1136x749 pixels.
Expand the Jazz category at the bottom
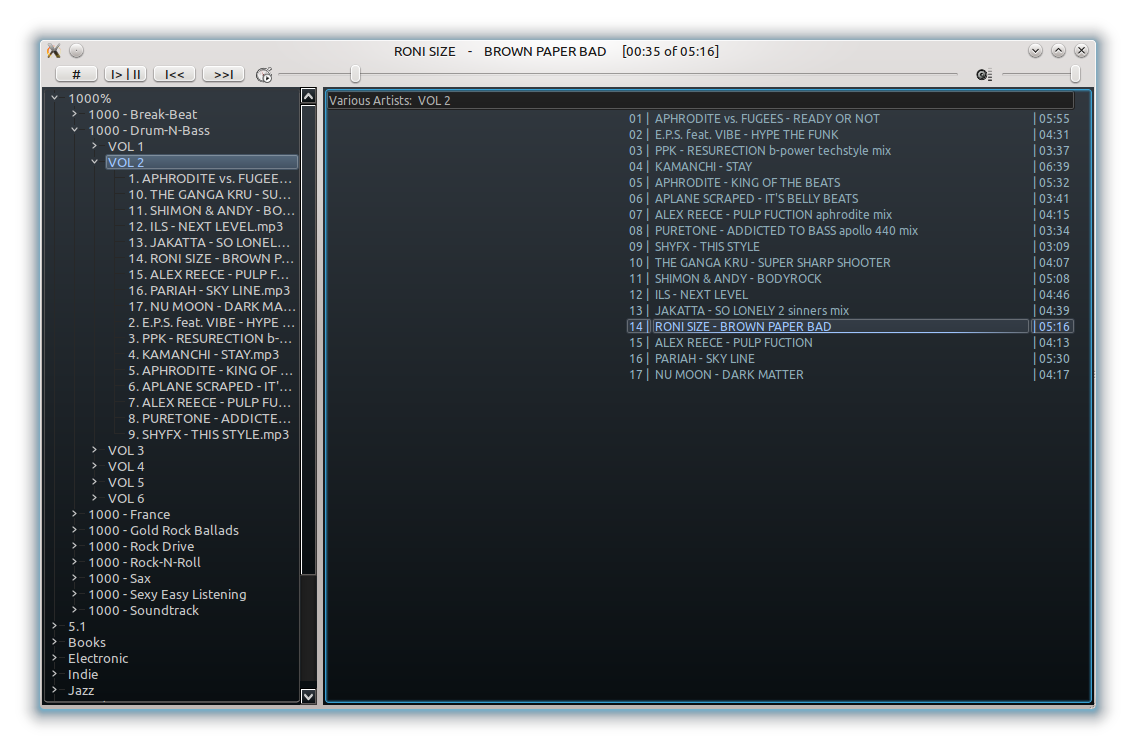click(53, 690)
